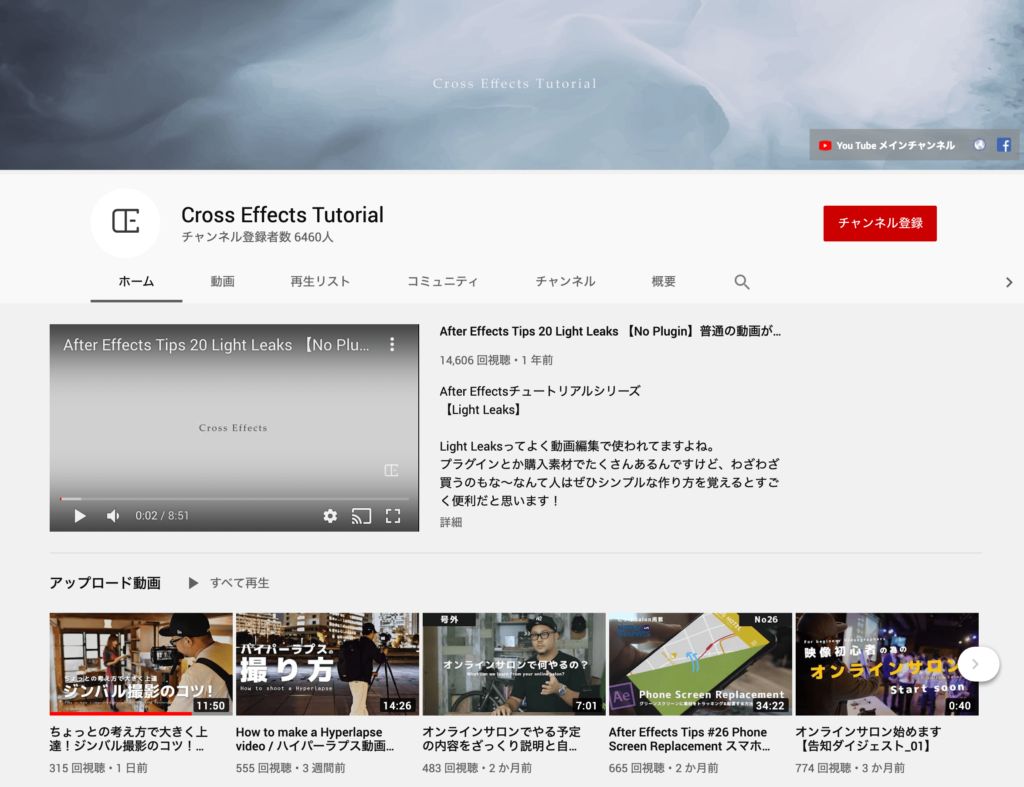The height and width of the screenshot is (787, 1024).
Task: Show the 概要 tab
Action: coord(664,281)
